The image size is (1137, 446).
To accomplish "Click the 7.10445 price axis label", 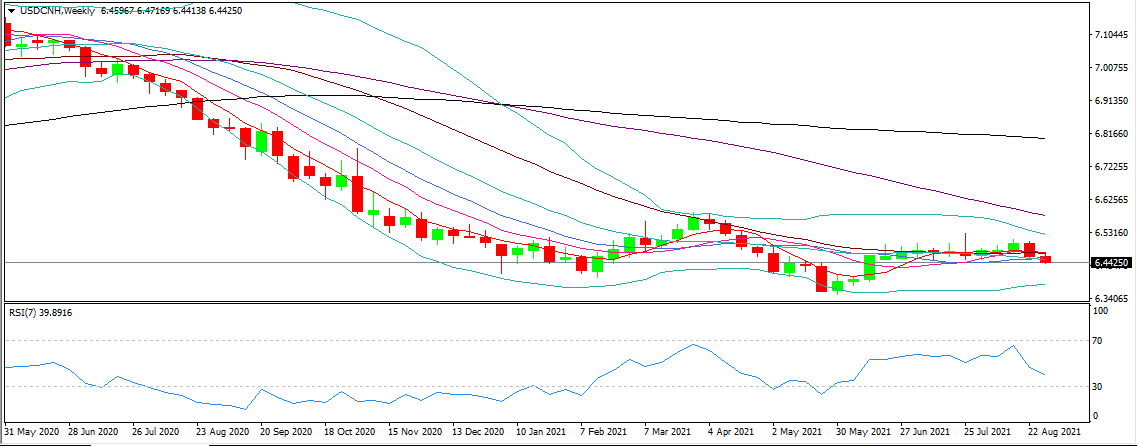I will [x=1112, y=35].
